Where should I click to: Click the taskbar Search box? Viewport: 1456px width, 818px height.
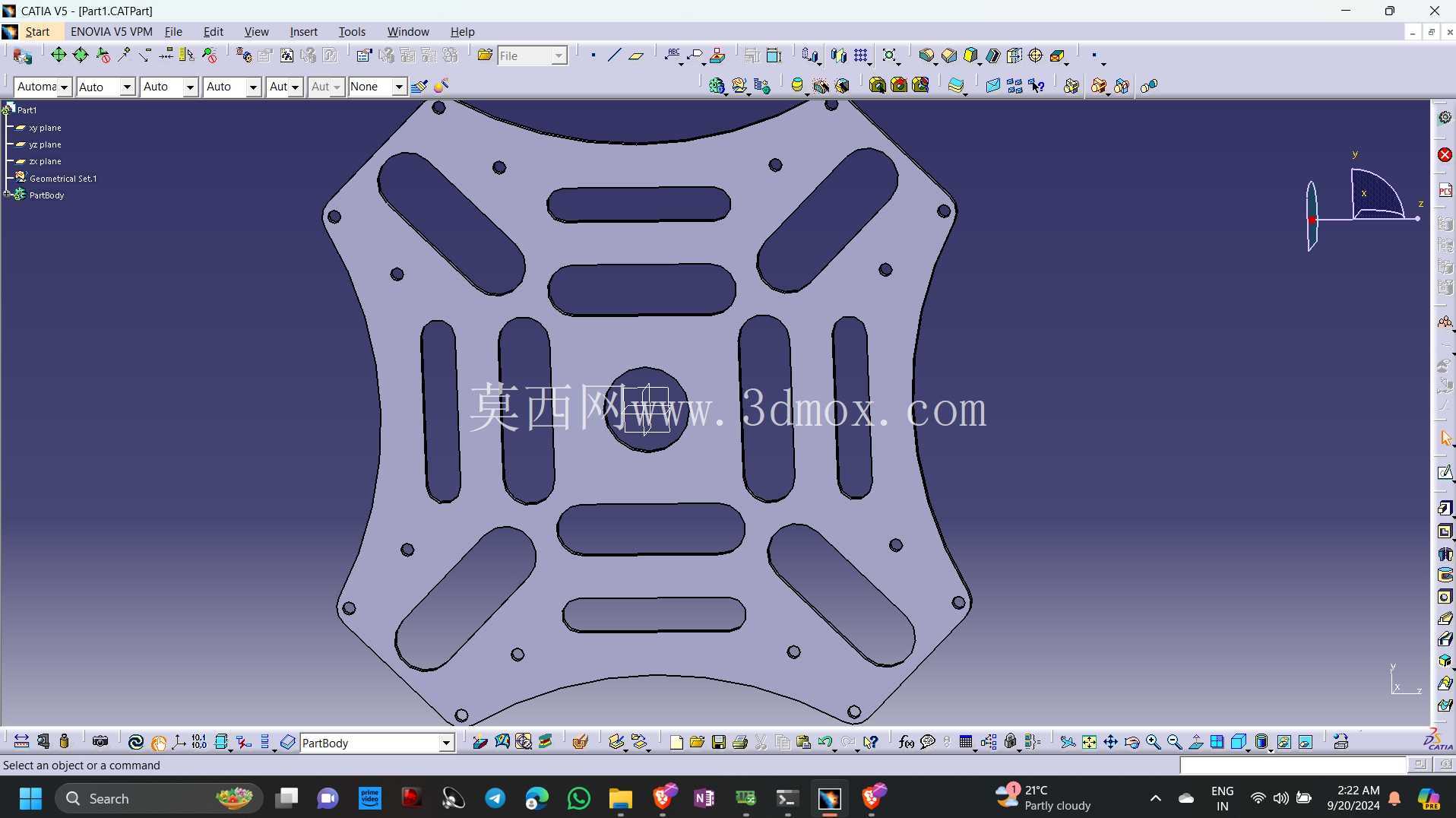point(159,798)
